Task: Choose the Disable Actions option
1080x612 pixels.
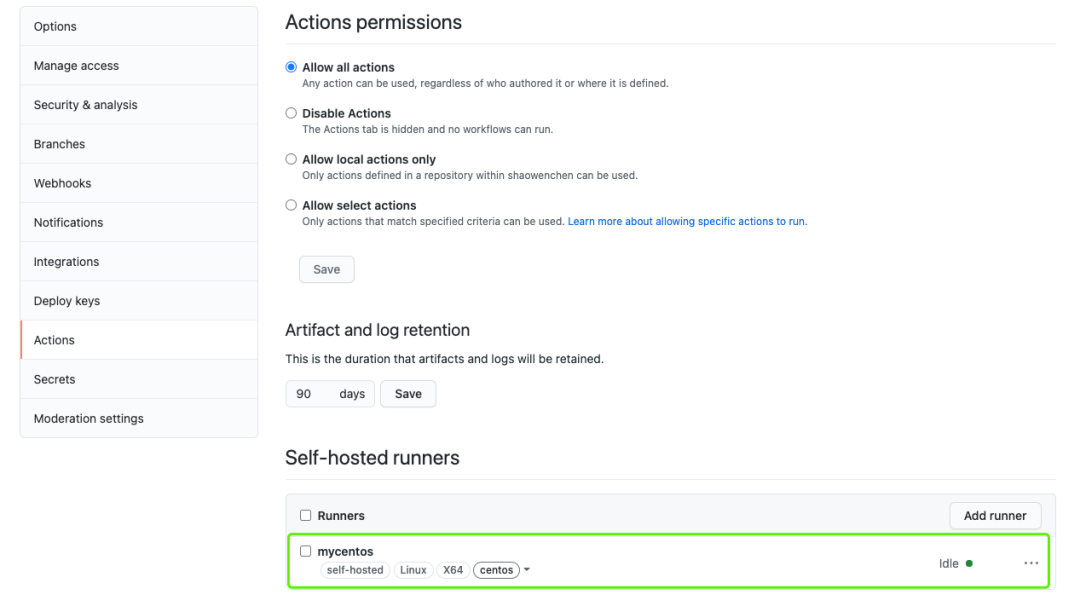Action: [291, 113]
